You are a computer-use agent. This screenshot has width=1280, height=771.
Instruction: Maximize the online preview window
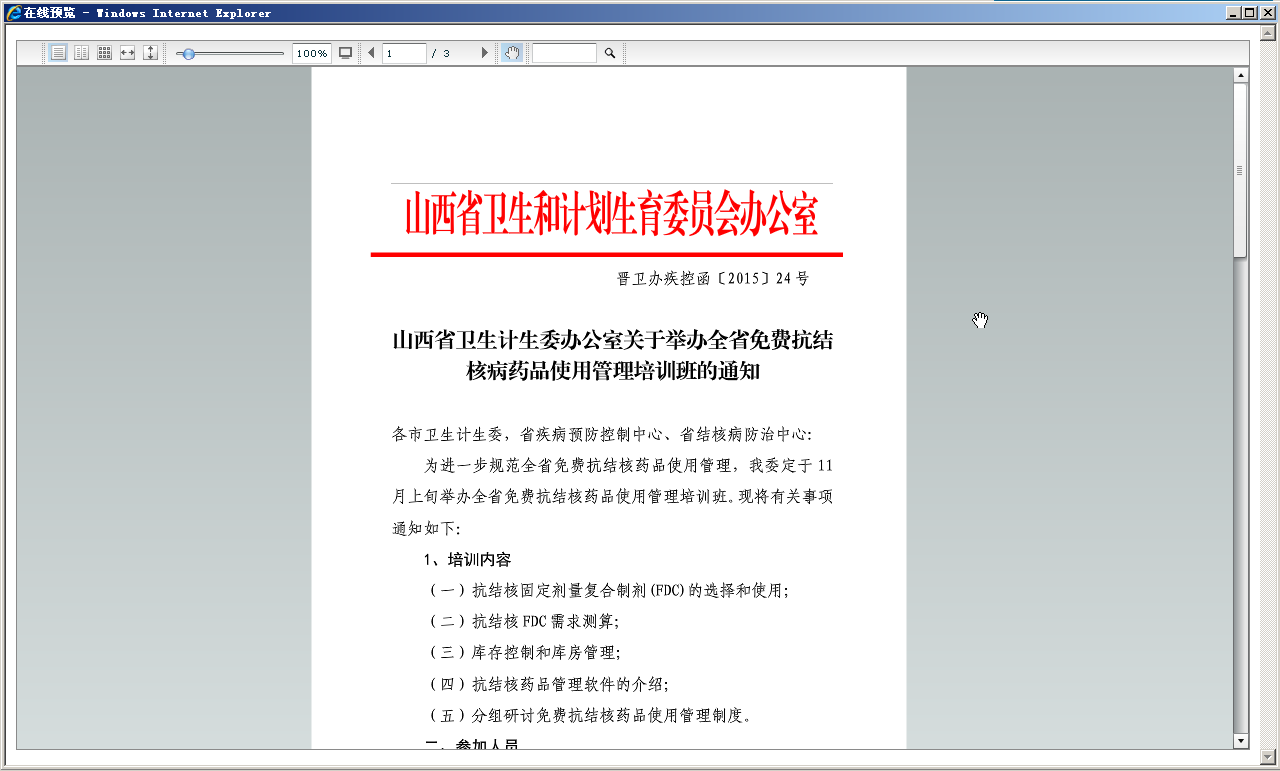point(1249,12)
